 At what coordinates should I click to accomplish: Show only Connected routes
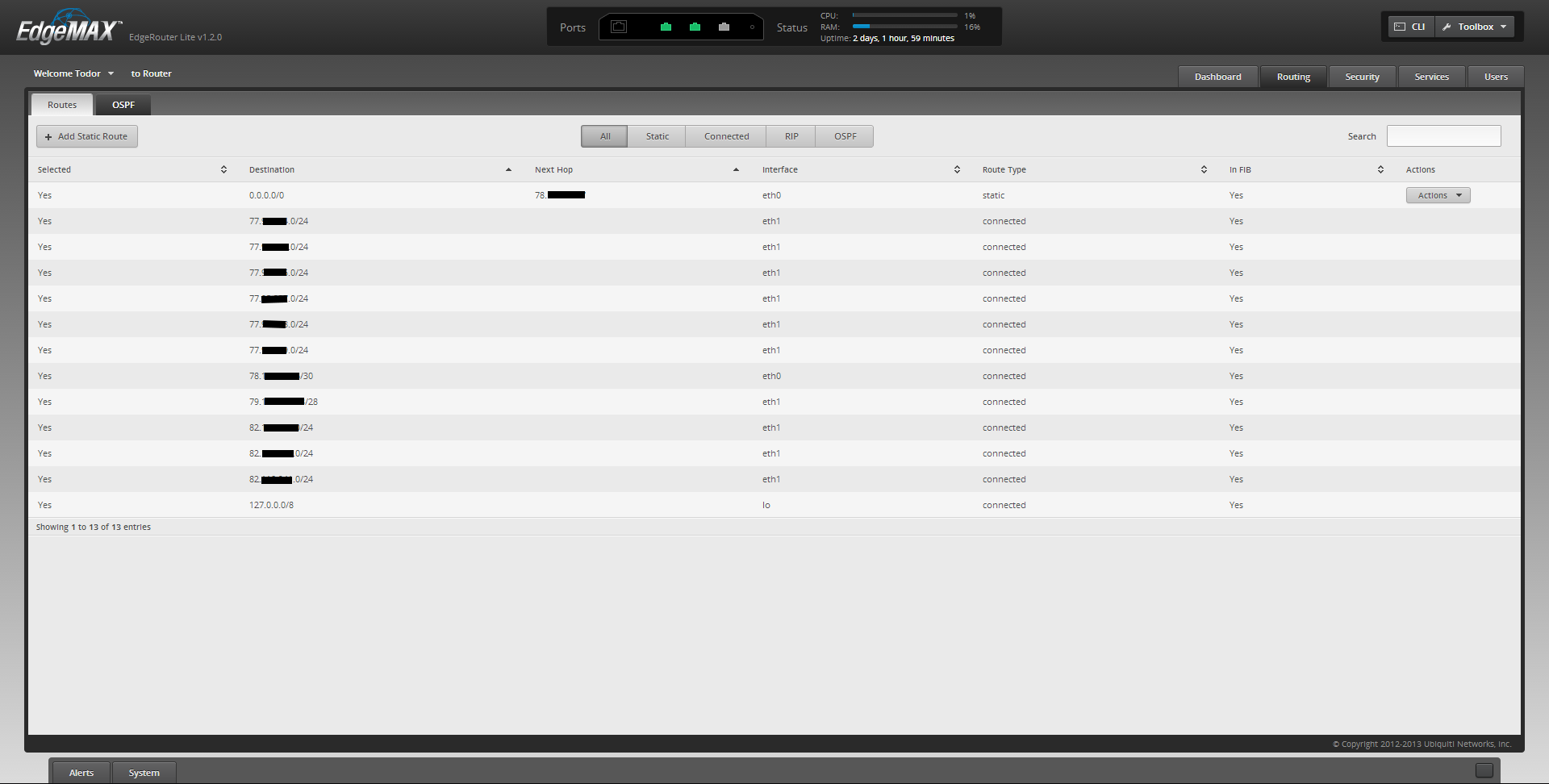[726, 136]
